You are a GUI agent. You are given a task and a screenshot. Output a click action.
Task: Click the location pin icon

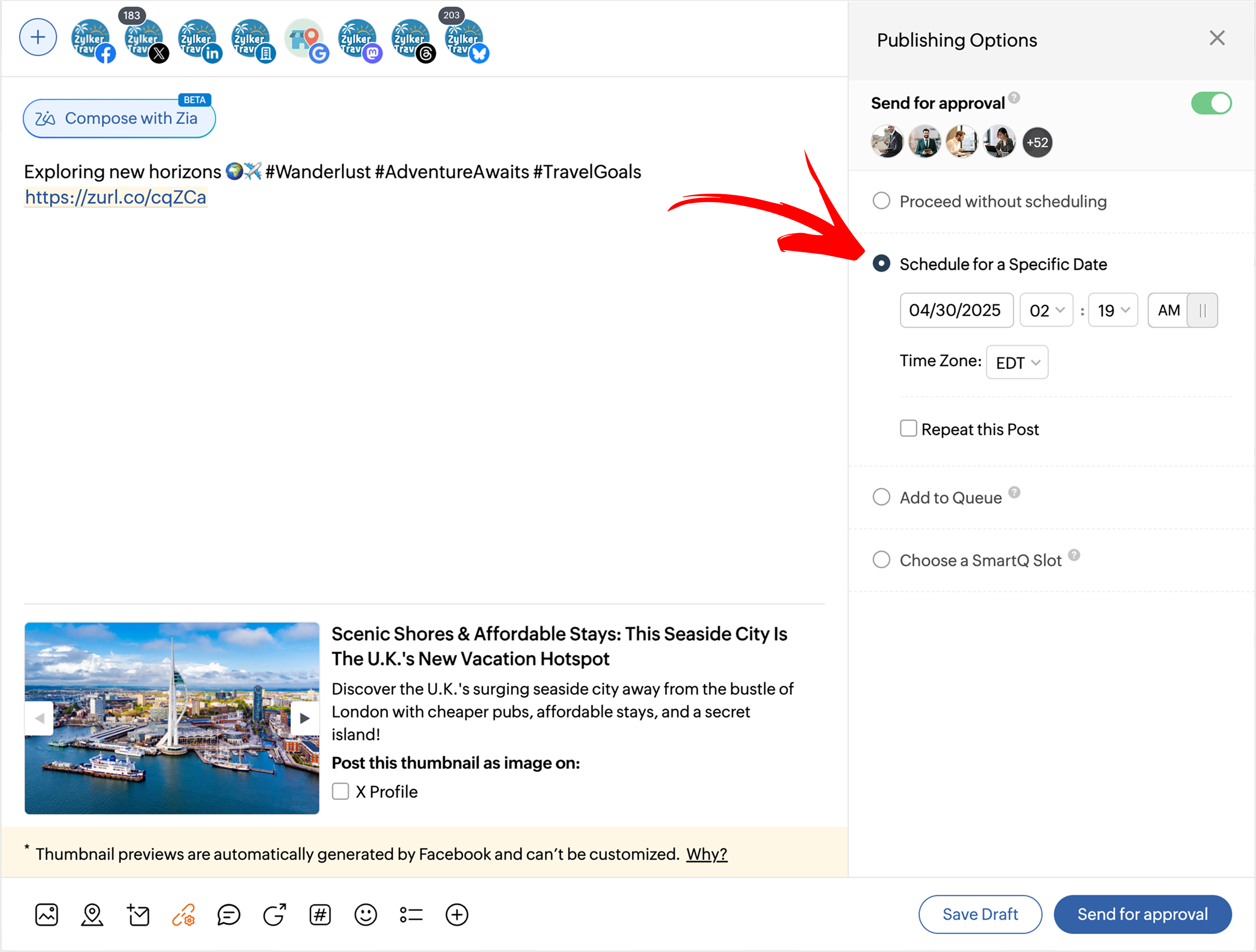click(92, 915)
